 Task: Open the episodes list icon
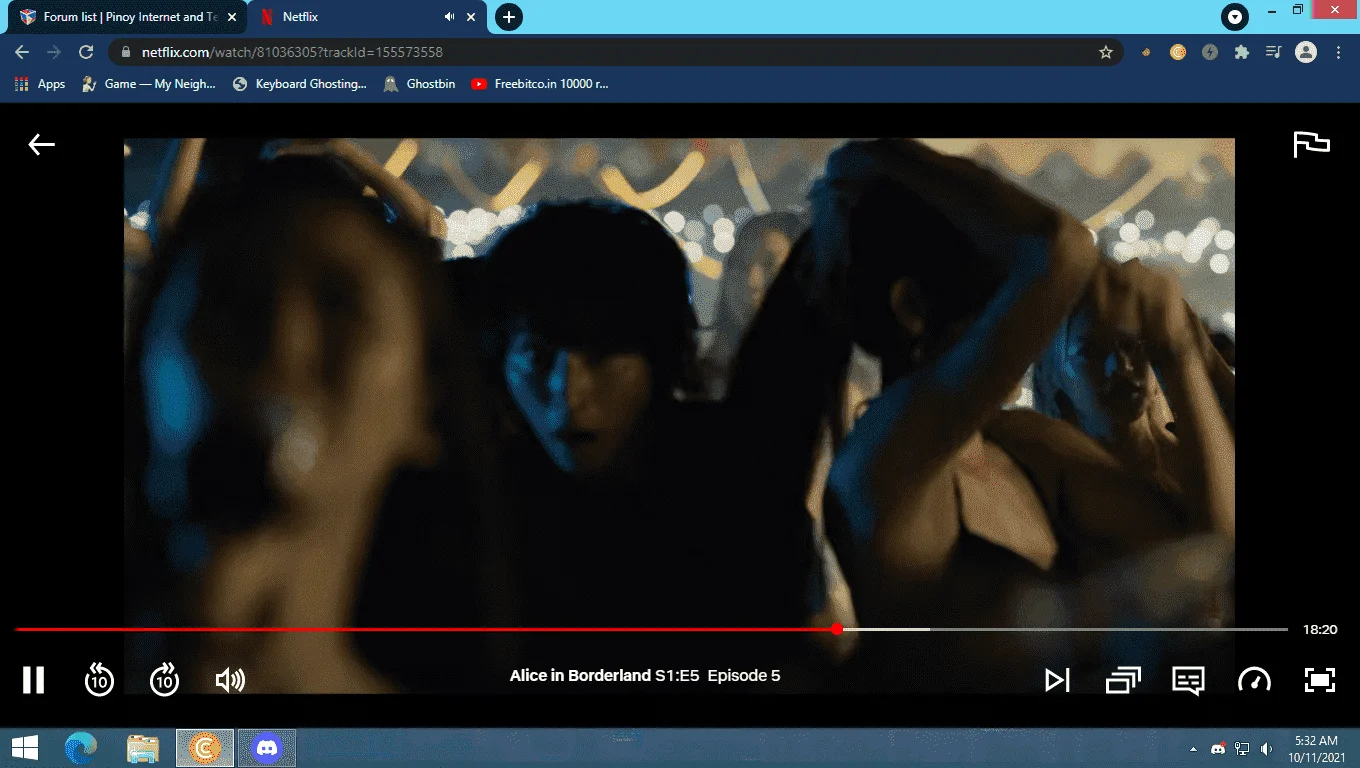1123,680
